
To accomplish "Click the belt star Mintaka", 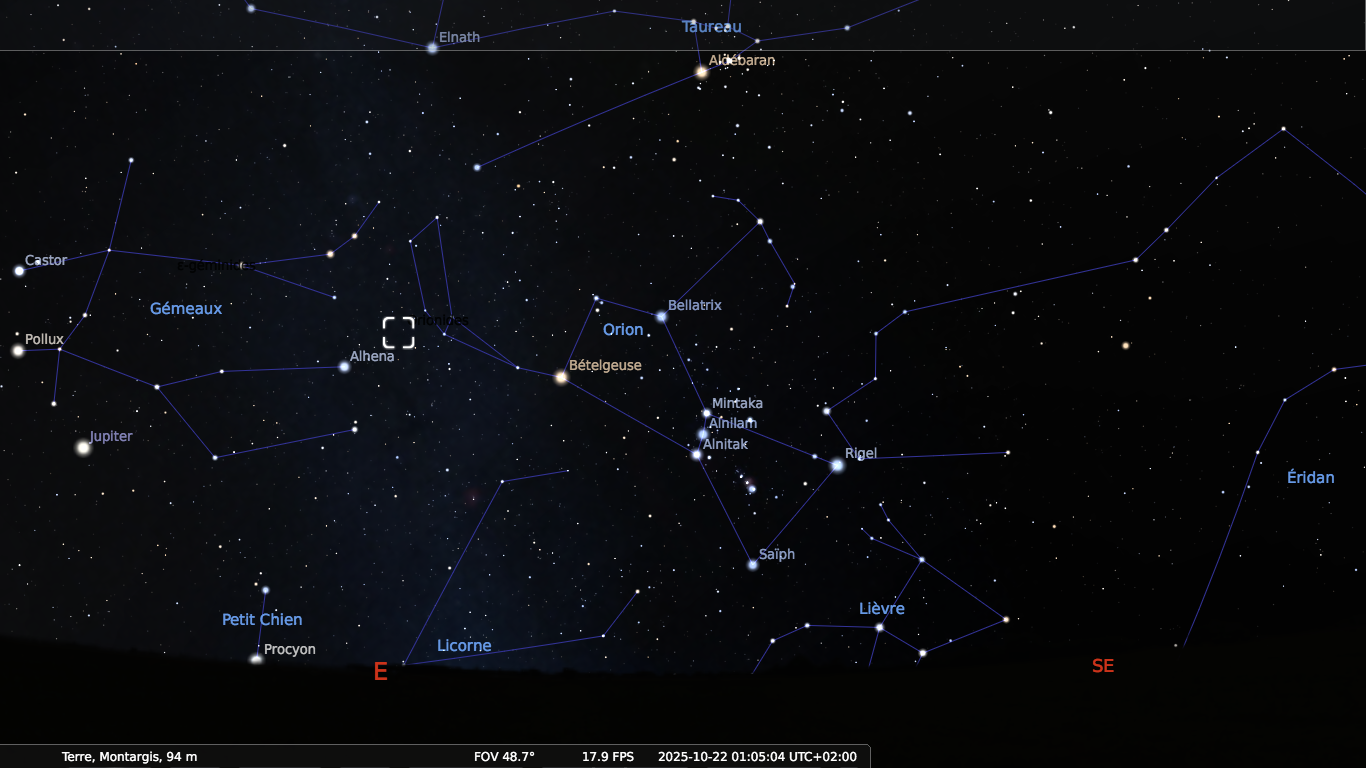I will pyautogui.click(x=706, y=412).
